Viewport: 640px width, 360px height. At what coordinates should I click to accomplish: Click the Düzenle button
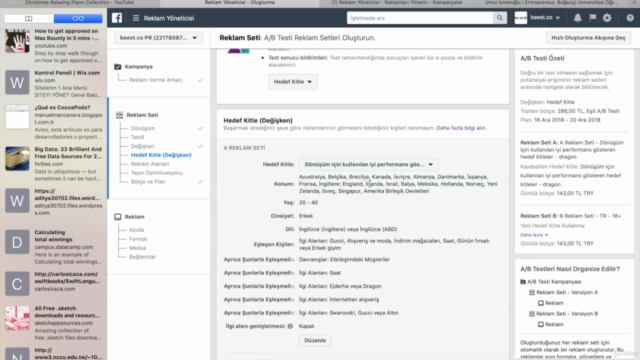point(315,340)
